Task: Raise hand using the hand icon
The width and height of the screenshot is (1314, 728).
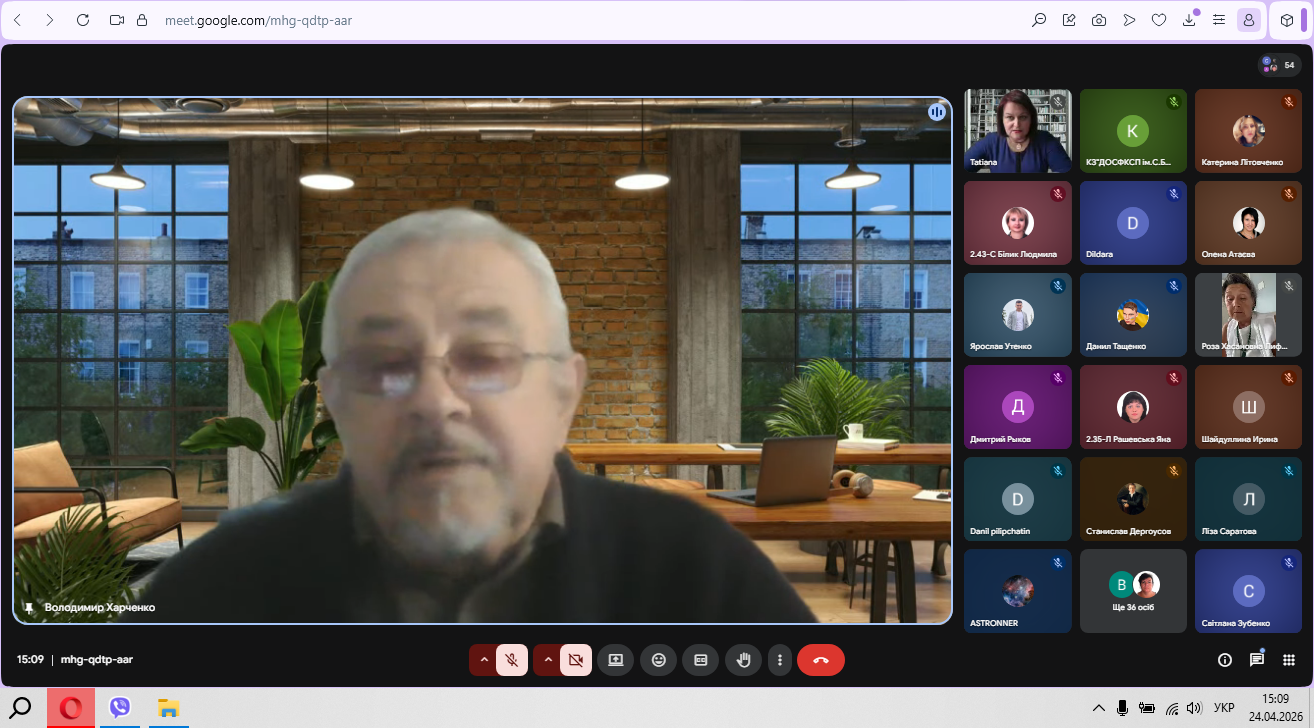Action: pyautogui.click(x=743, y=660)
